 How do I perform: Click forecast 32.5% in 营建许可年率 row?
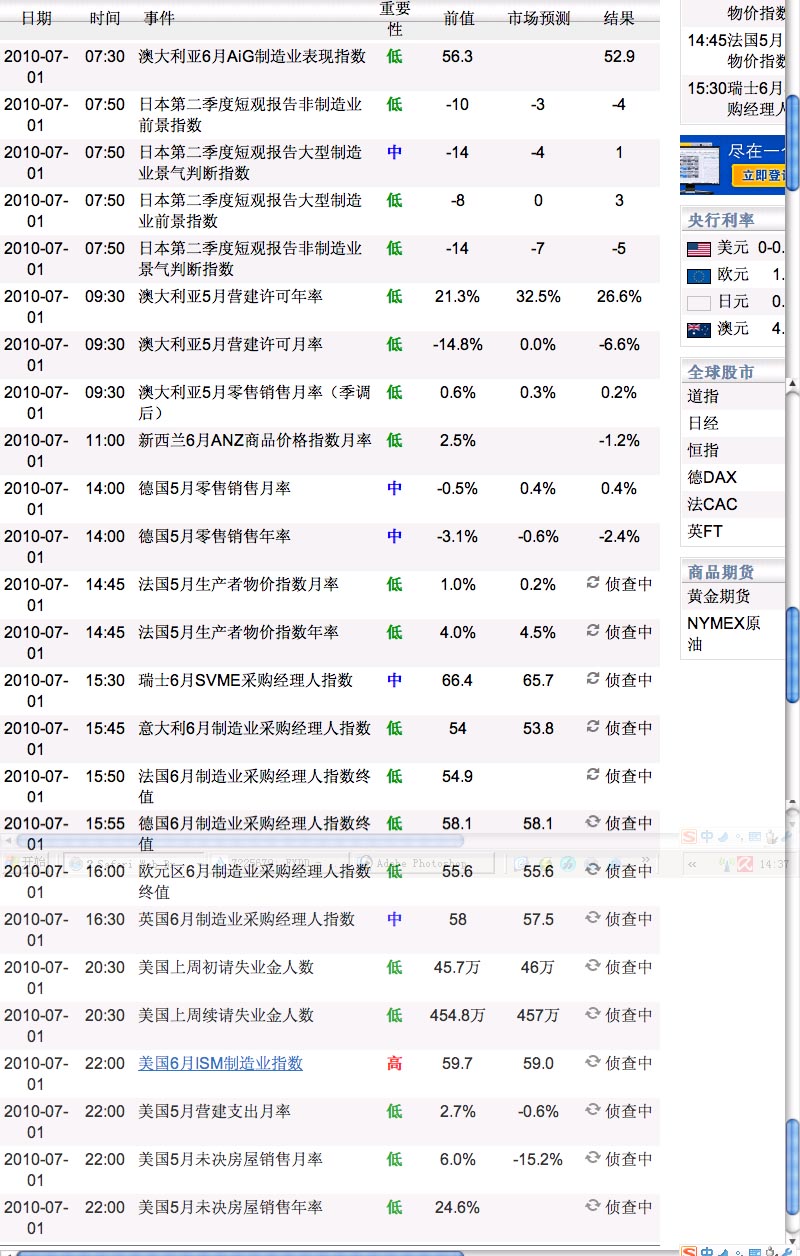(x=538, y=297)
